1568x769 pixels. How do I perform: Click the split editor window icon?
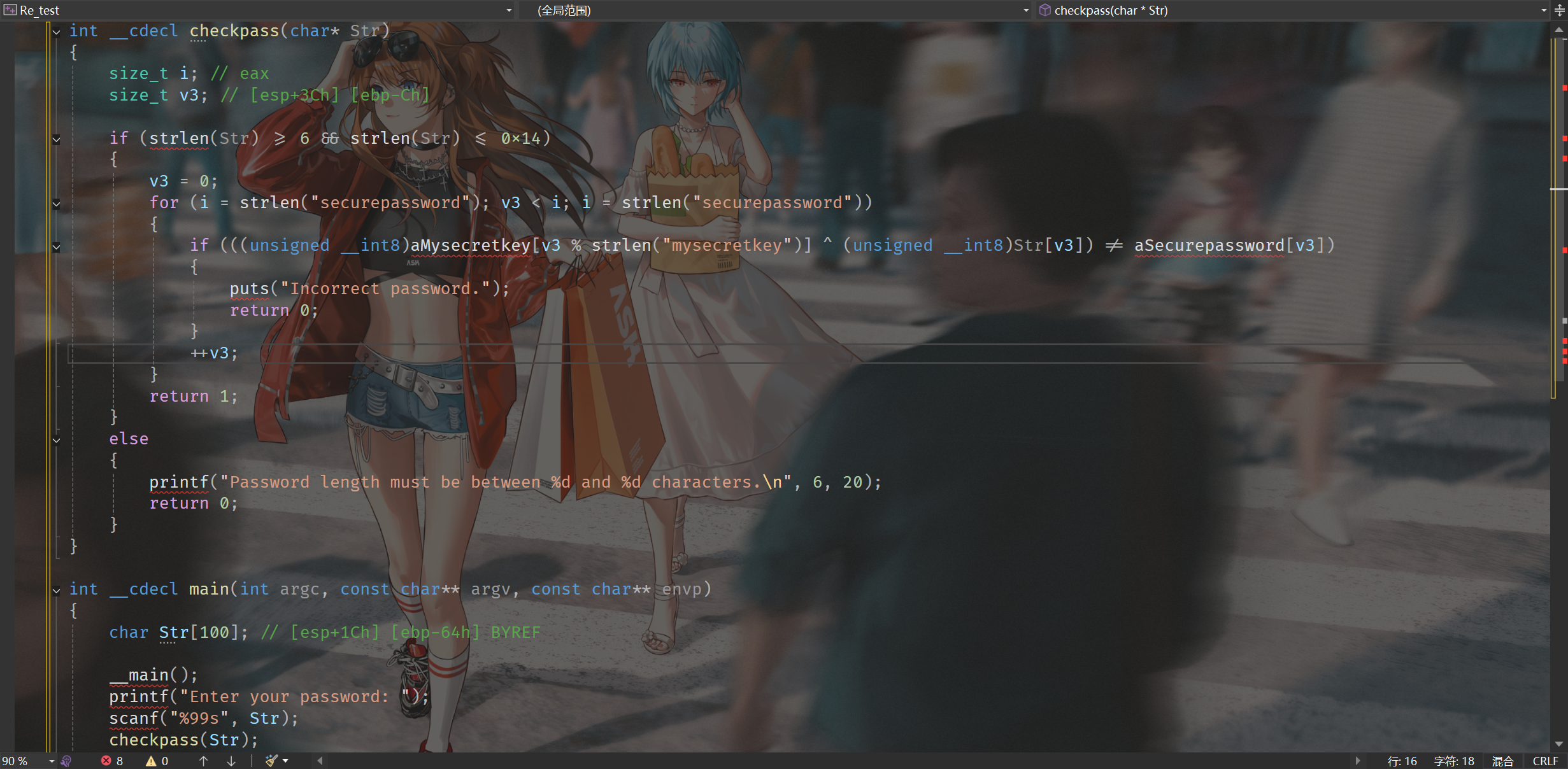pyautogui.click(x=1559, y=10)
